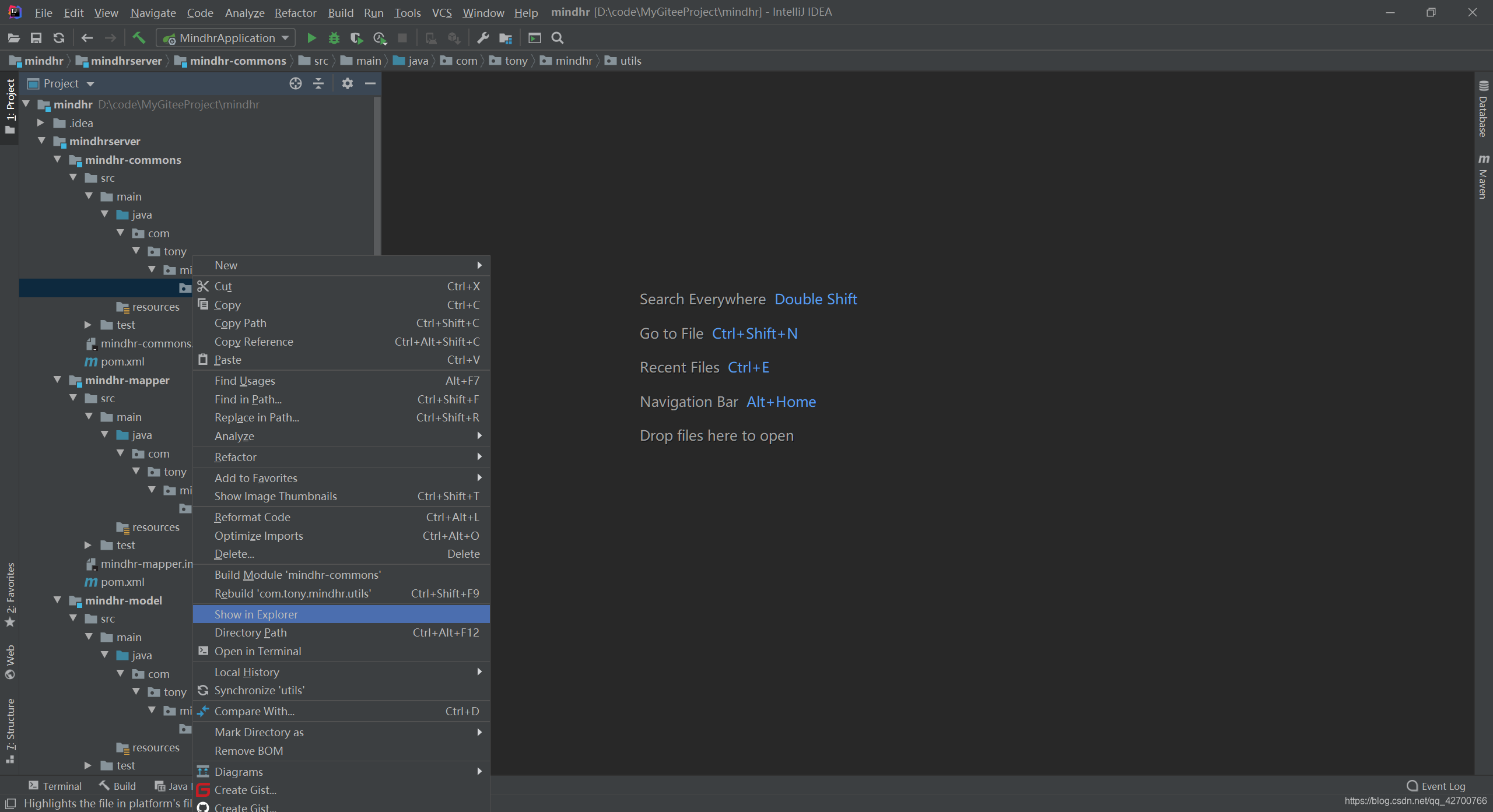This screenshot has height=812, width=1493.
Task: Click the Build Project hammer icon
Action: (139, 38)
